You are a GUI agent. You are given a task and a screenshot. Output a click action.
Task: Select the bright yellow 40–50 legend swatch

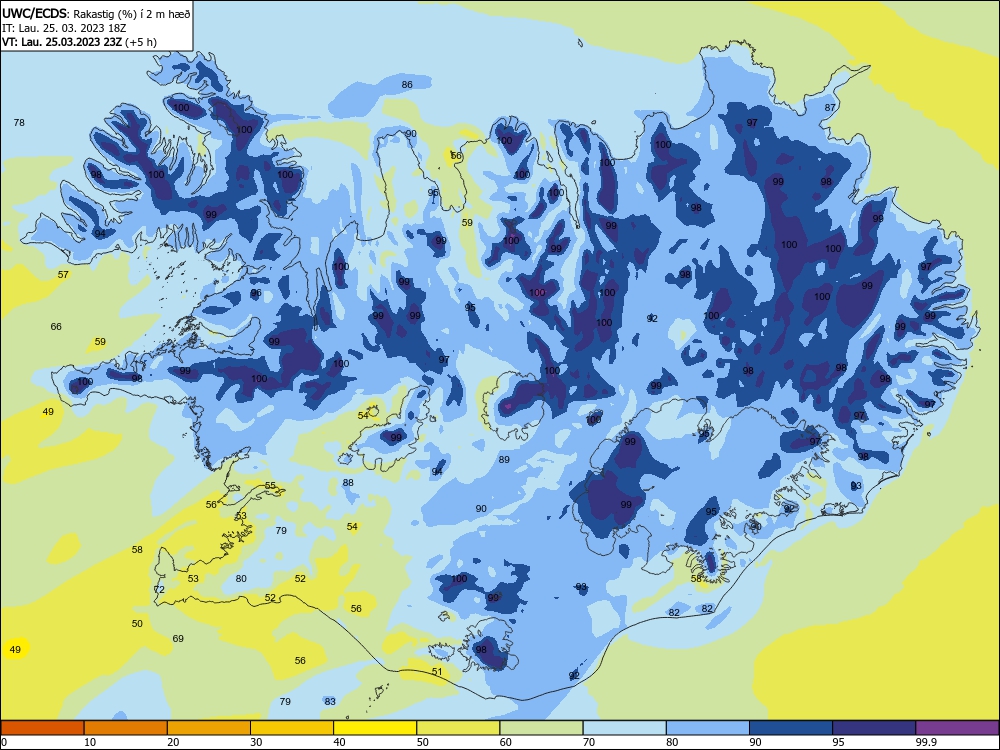pos(375,728)
